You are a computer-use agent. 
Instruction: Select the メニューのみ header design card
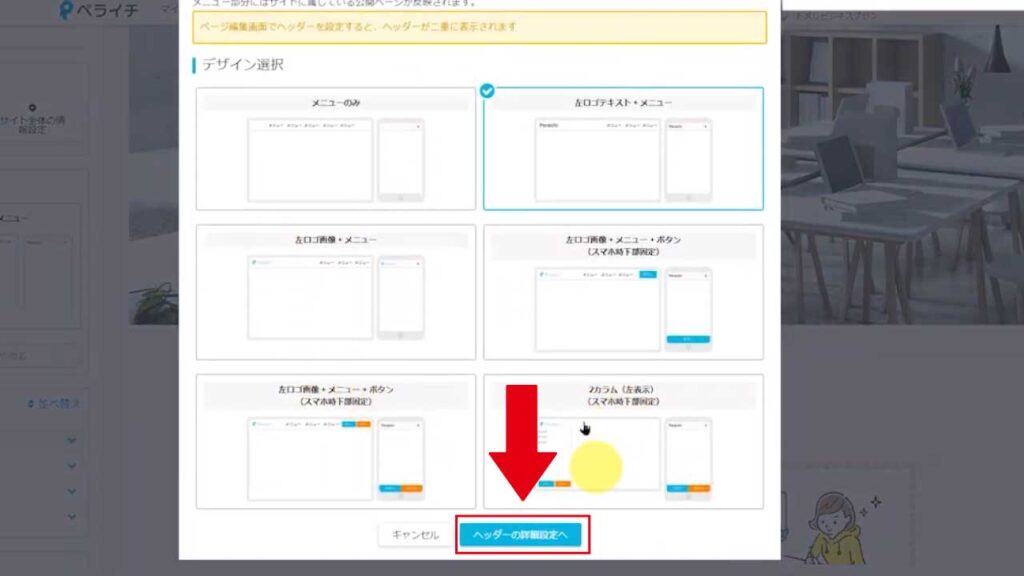pos(336,149)
